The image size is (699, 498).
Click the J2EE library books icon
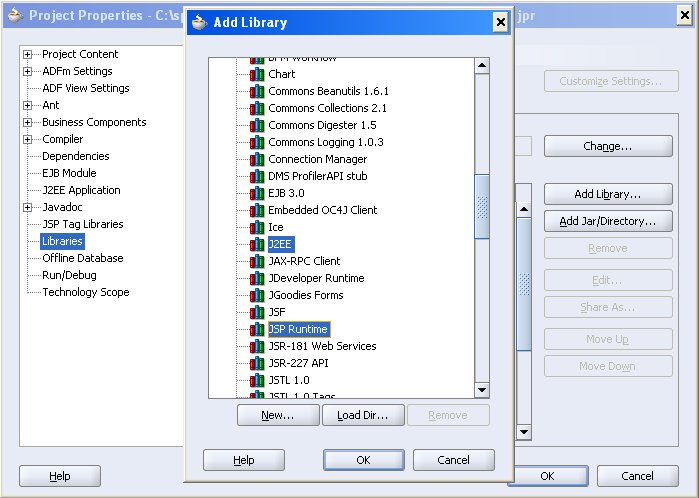257,244
